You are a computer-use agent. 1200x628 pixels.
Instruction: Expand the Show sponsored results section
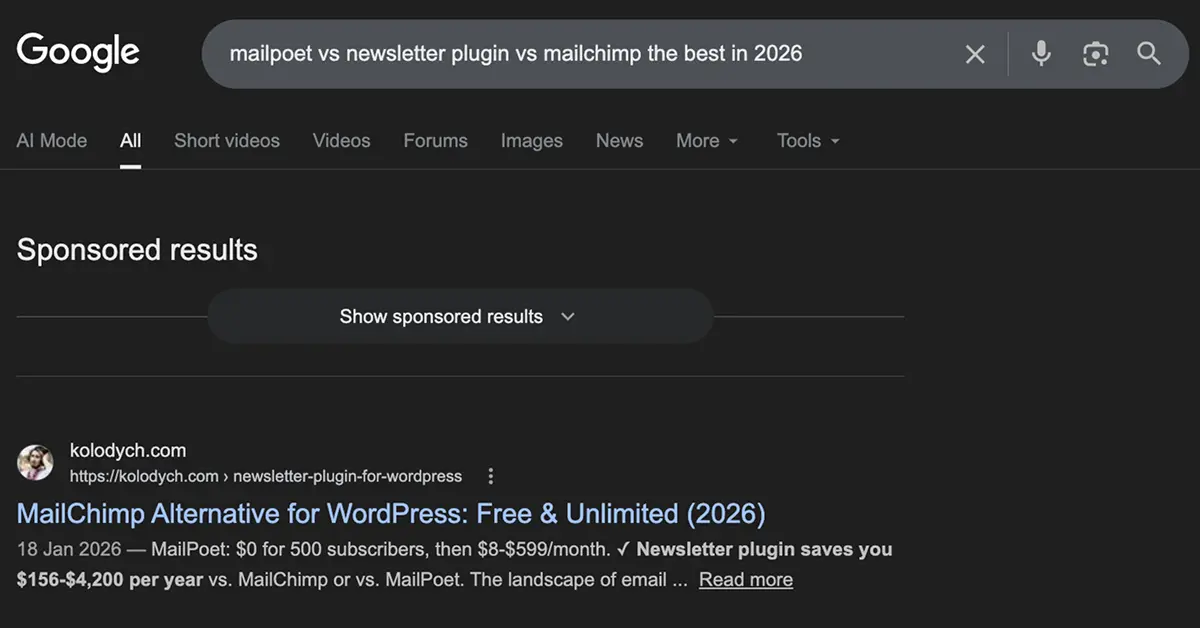point(459,316)
